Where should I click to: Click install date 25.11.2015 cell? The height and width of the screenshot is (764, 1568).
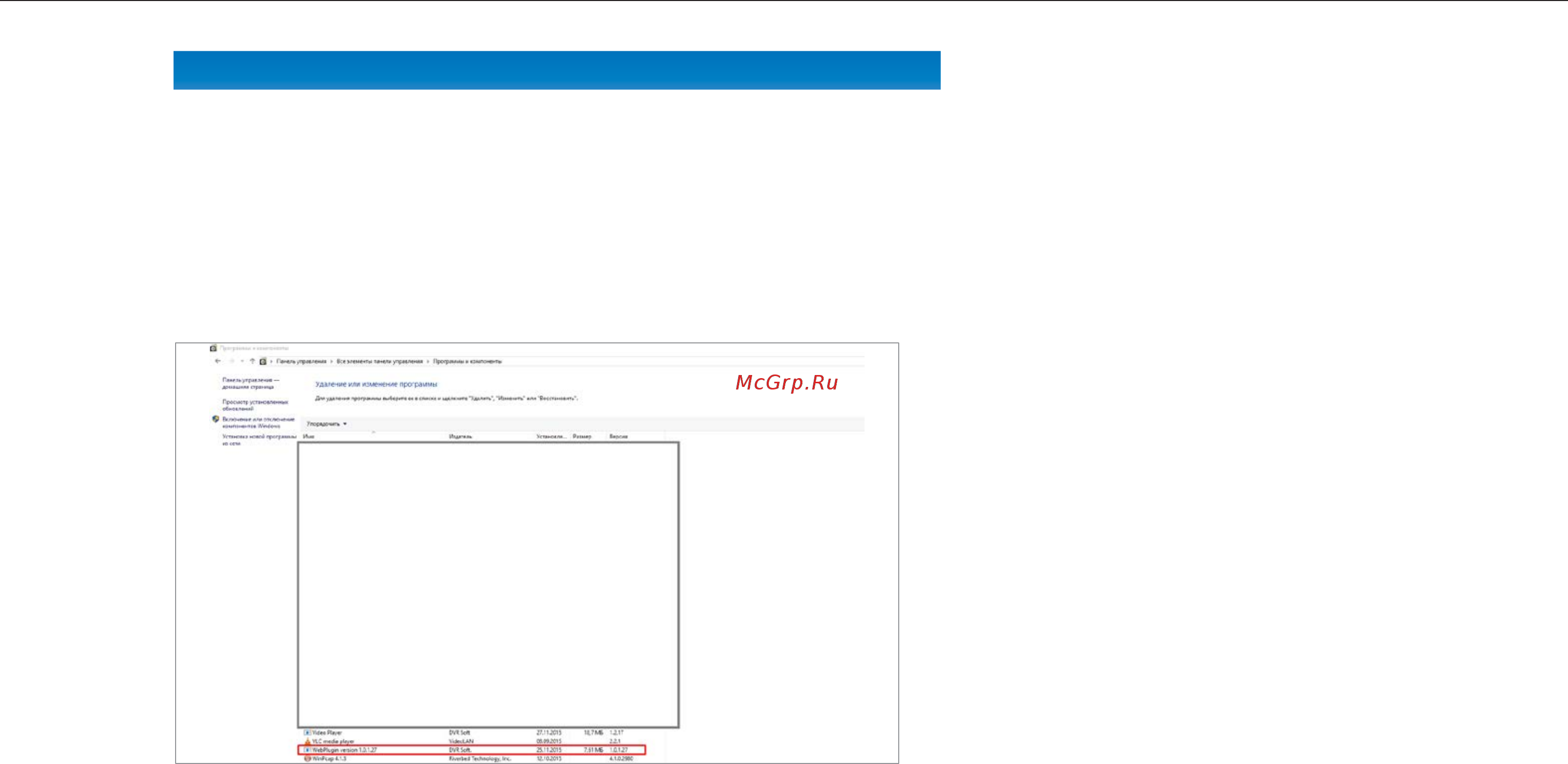tap(549, 750)
